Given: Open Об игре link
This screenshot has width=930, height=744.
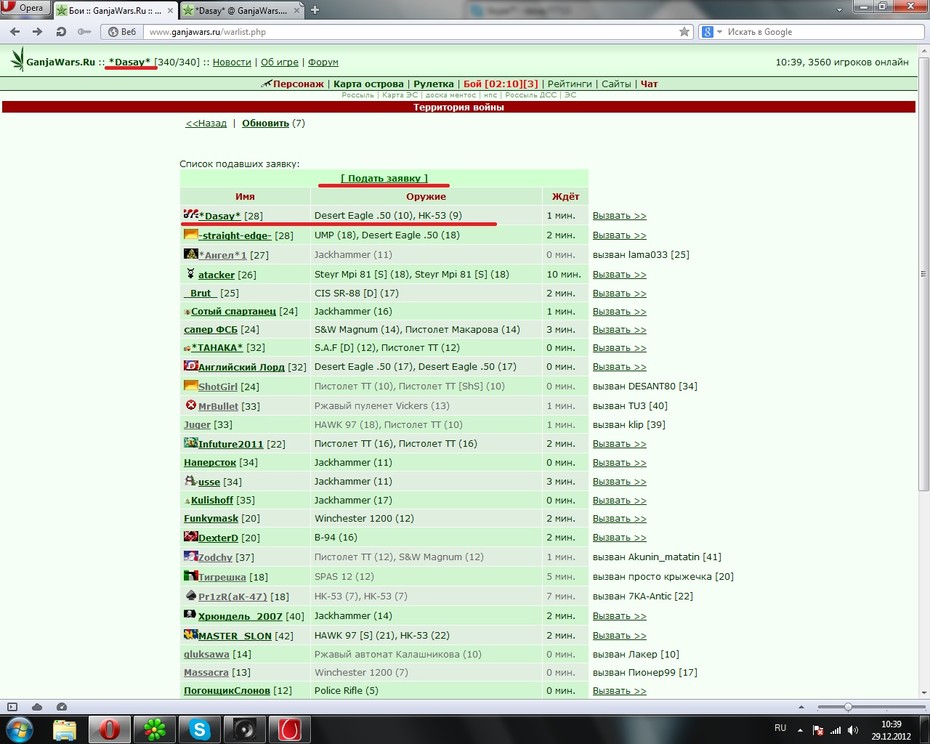Looking at the screenshot, I should [279, 62].
